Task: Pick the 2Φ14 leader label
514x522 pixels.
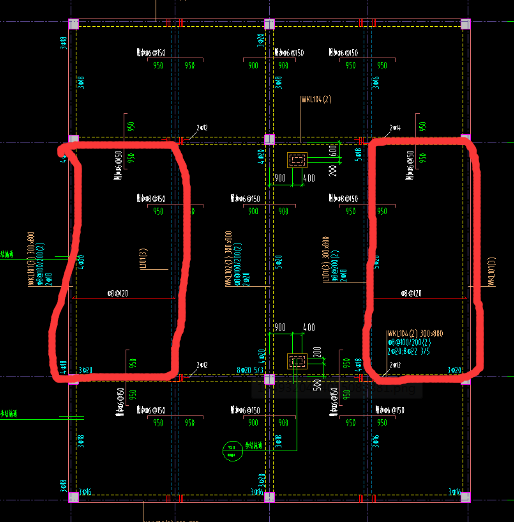Action: tap(395, 128)
